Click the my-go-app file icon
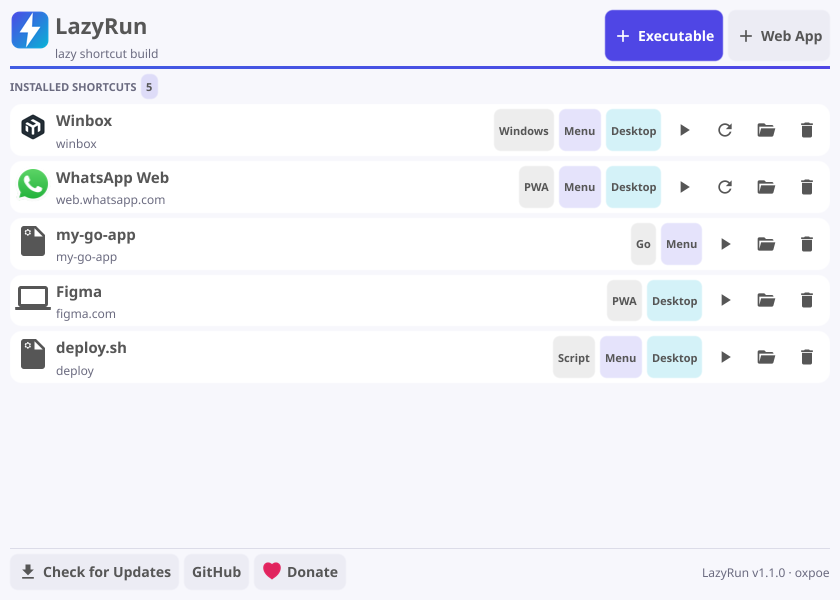The width and height of the screenshot is (840, 600). 33,241
